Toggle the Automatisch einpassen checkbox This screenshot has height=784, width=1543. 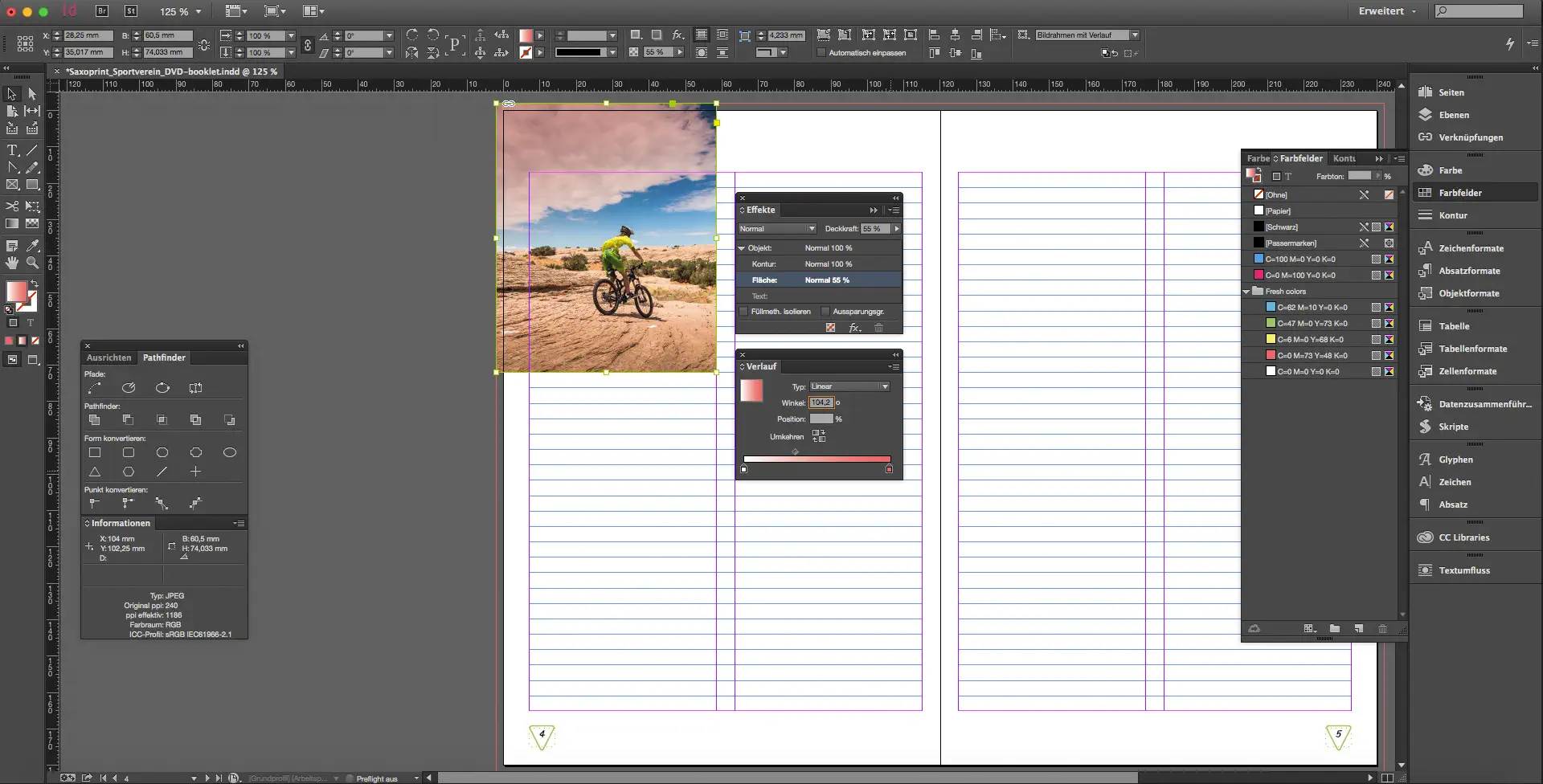coord(821,53)
